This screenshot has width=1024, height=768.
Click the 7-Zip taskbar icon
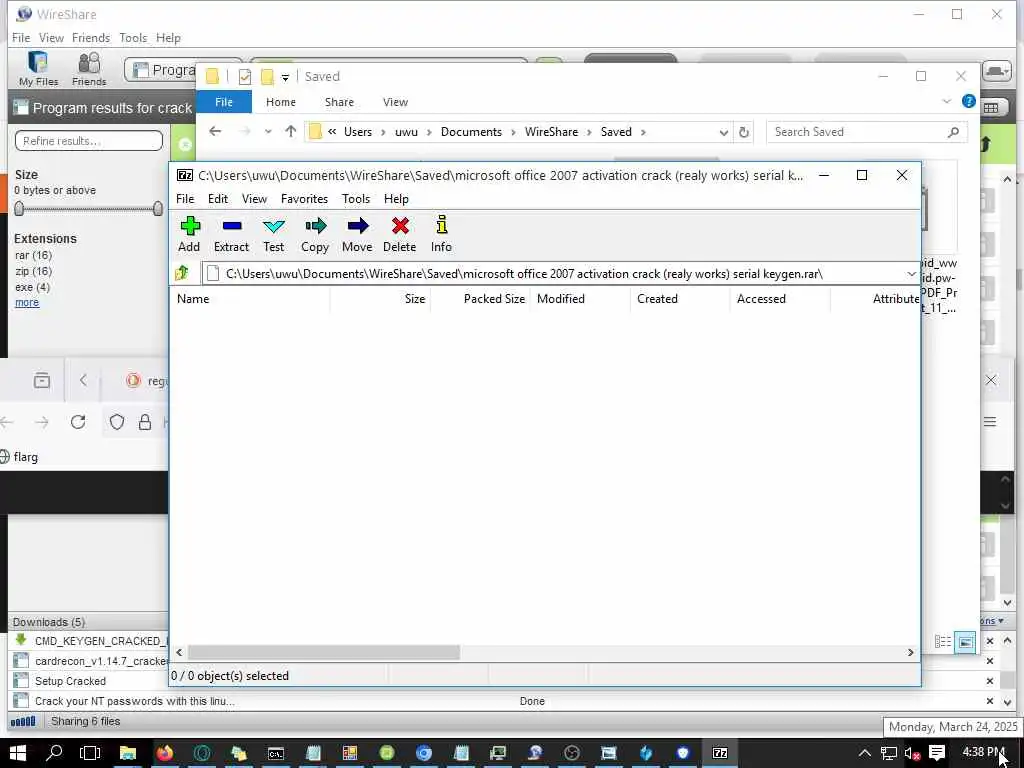point(720,753)
